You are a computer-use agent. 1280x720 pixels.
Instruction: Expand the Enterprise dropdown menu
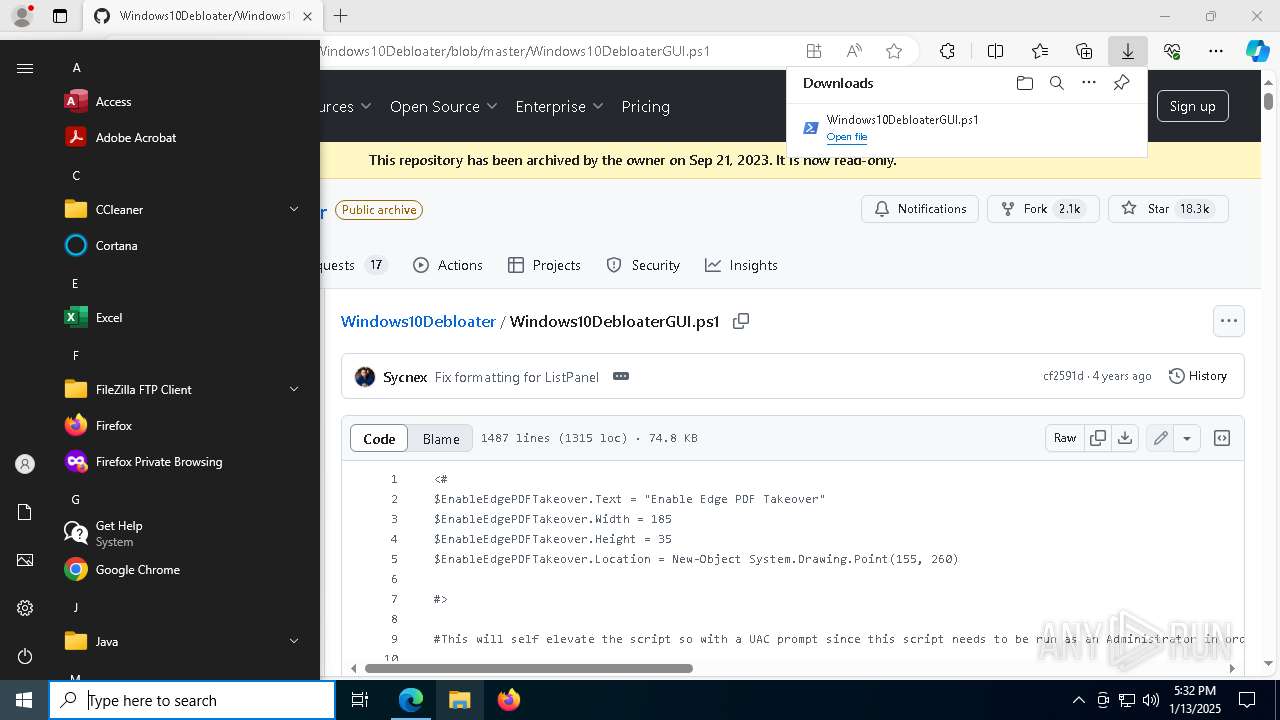(x=559, y=106)
